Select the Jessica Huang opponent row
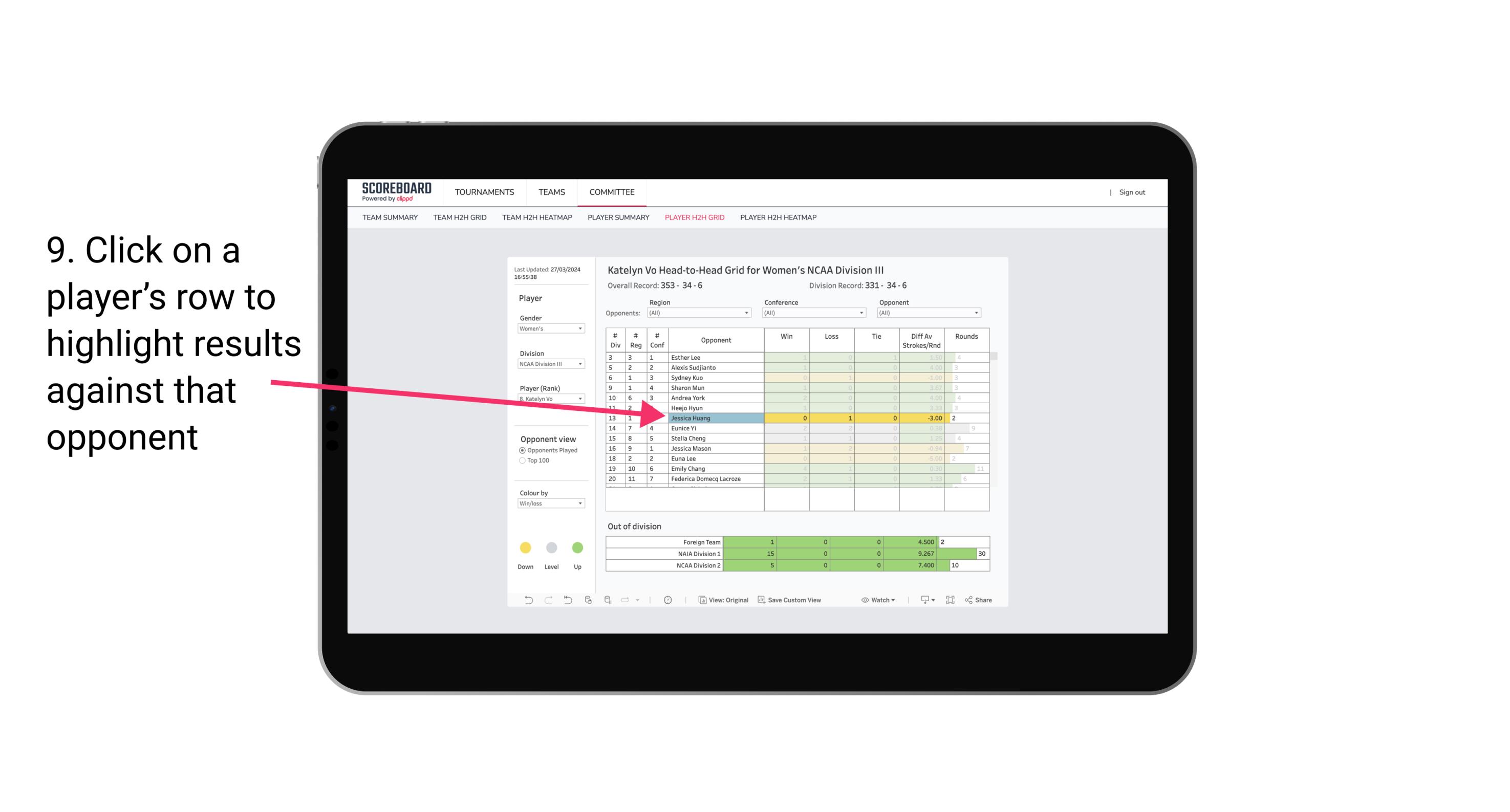Screen dimensions: 1510x812 click(x=715, y=418)
